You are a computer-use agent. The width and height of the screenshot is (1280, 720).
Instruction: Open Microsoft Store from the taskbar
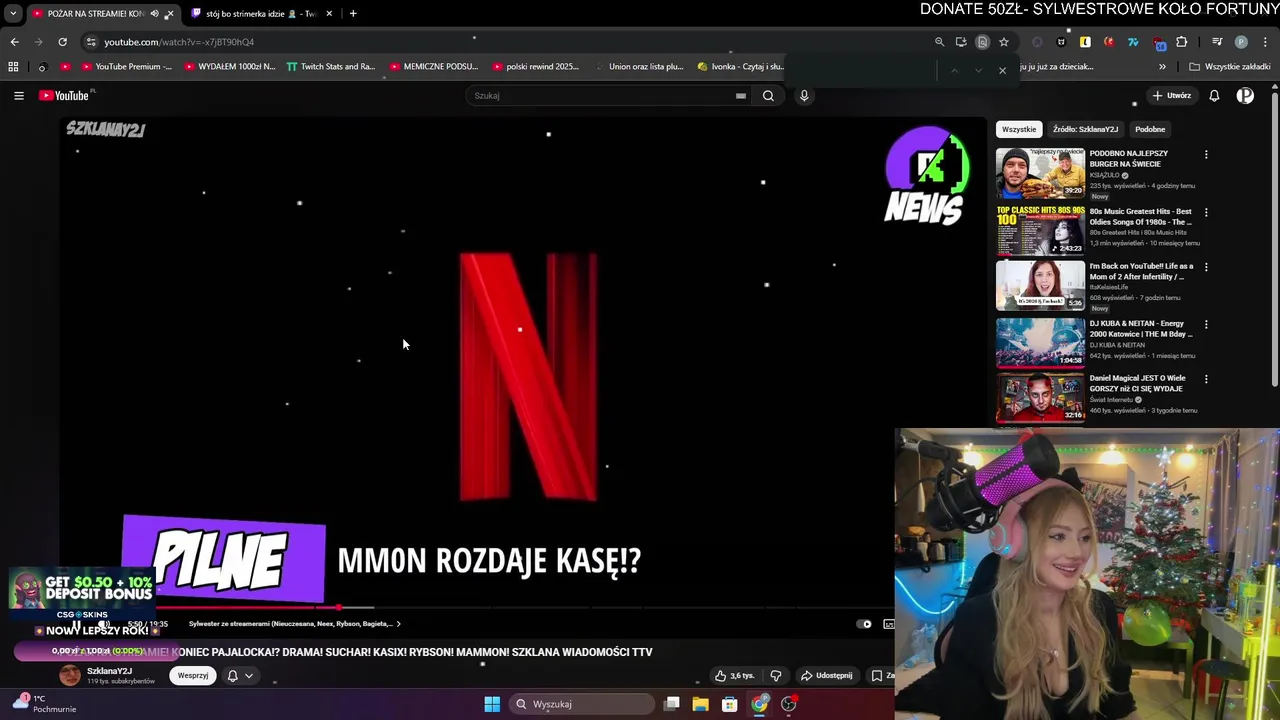coord(730,704)
